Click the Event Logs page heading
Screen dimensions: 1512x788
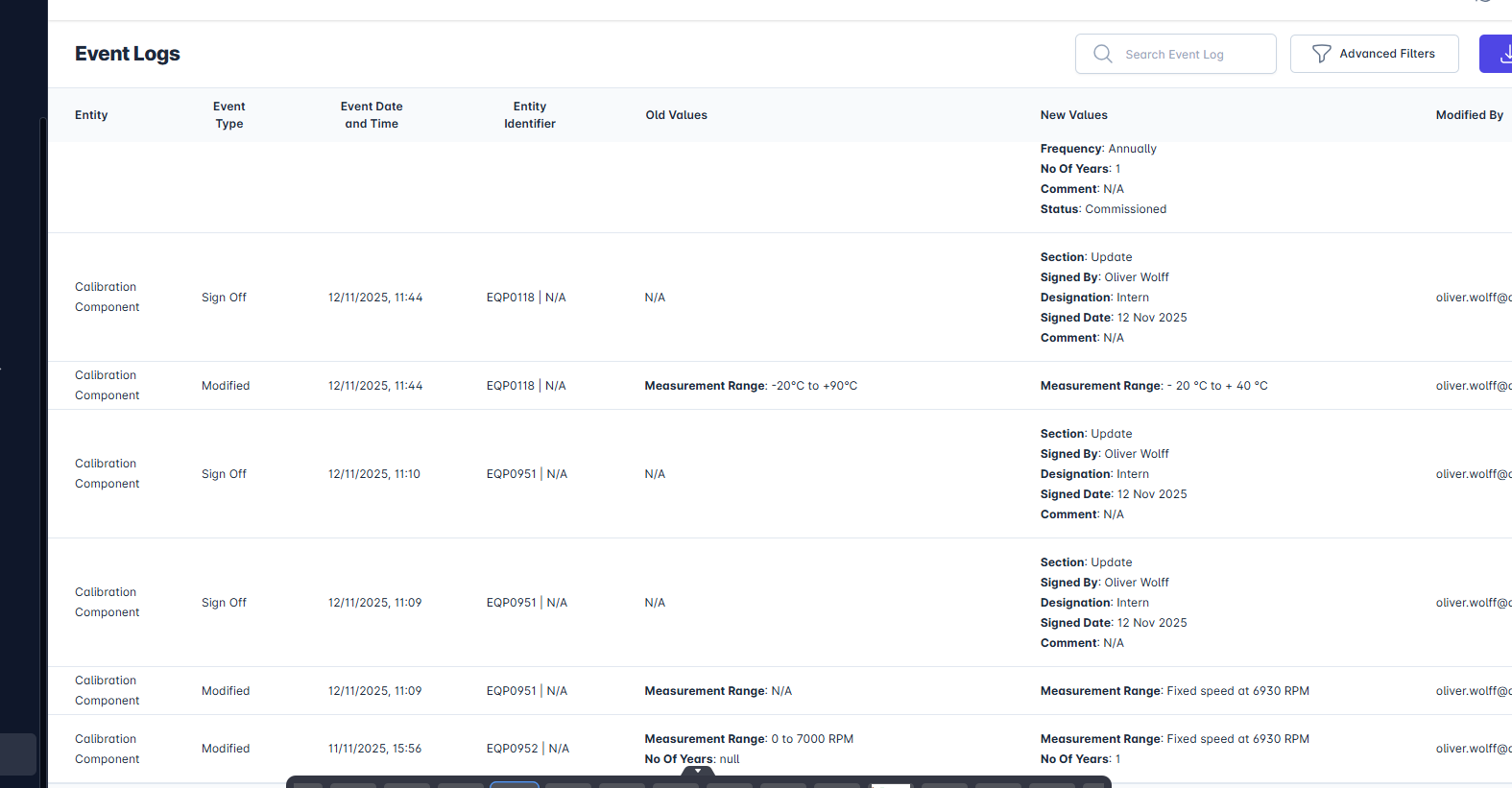[128, 54]
